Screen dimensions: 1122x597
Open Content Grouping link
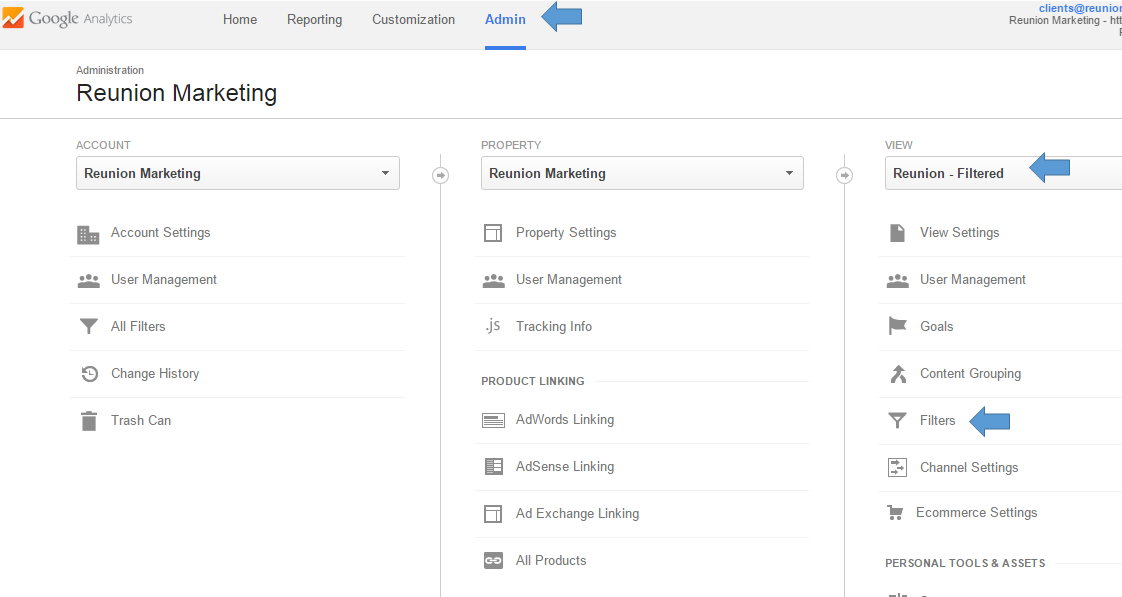970,374
